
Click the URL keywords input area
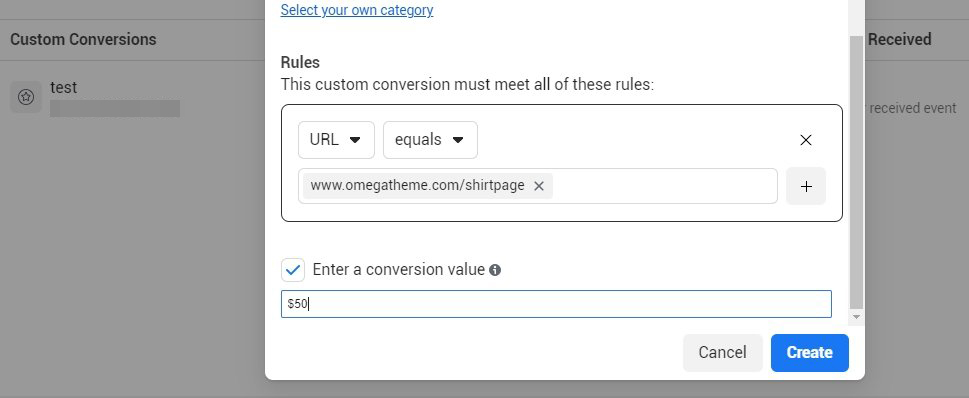click(x=664, y=186)
